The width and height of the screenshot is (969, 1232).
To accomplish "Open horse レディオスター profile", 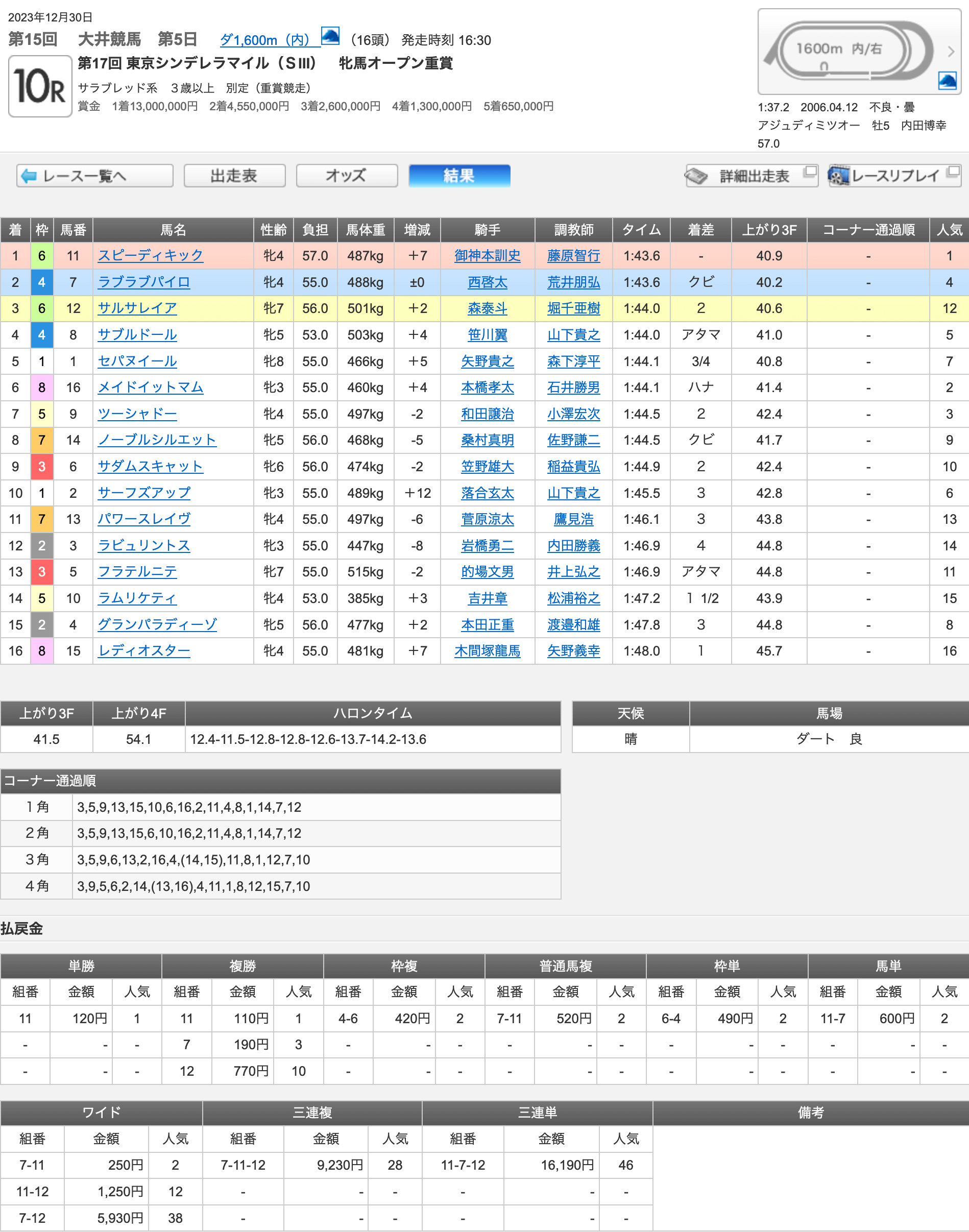I will pyautogui.click(x=144, y=651).
